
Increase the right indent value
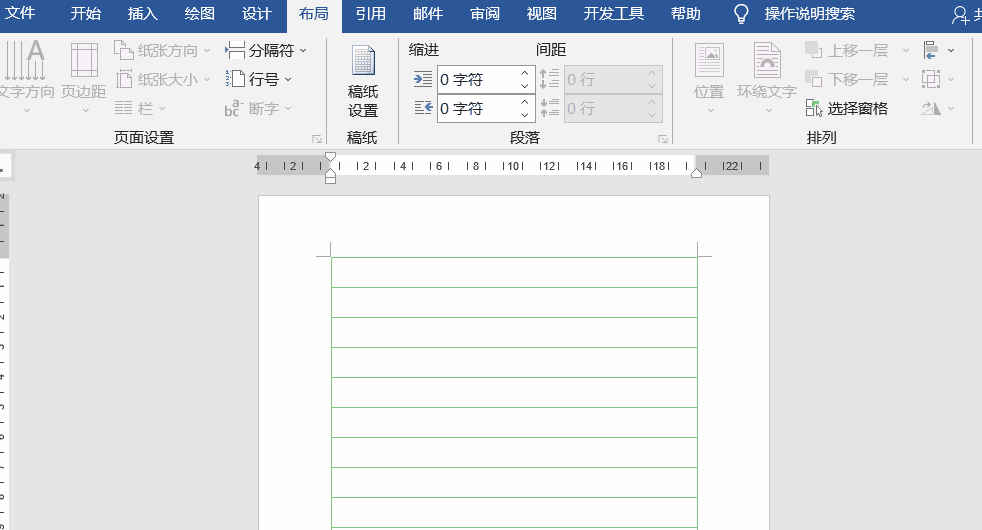pos(525,102)
